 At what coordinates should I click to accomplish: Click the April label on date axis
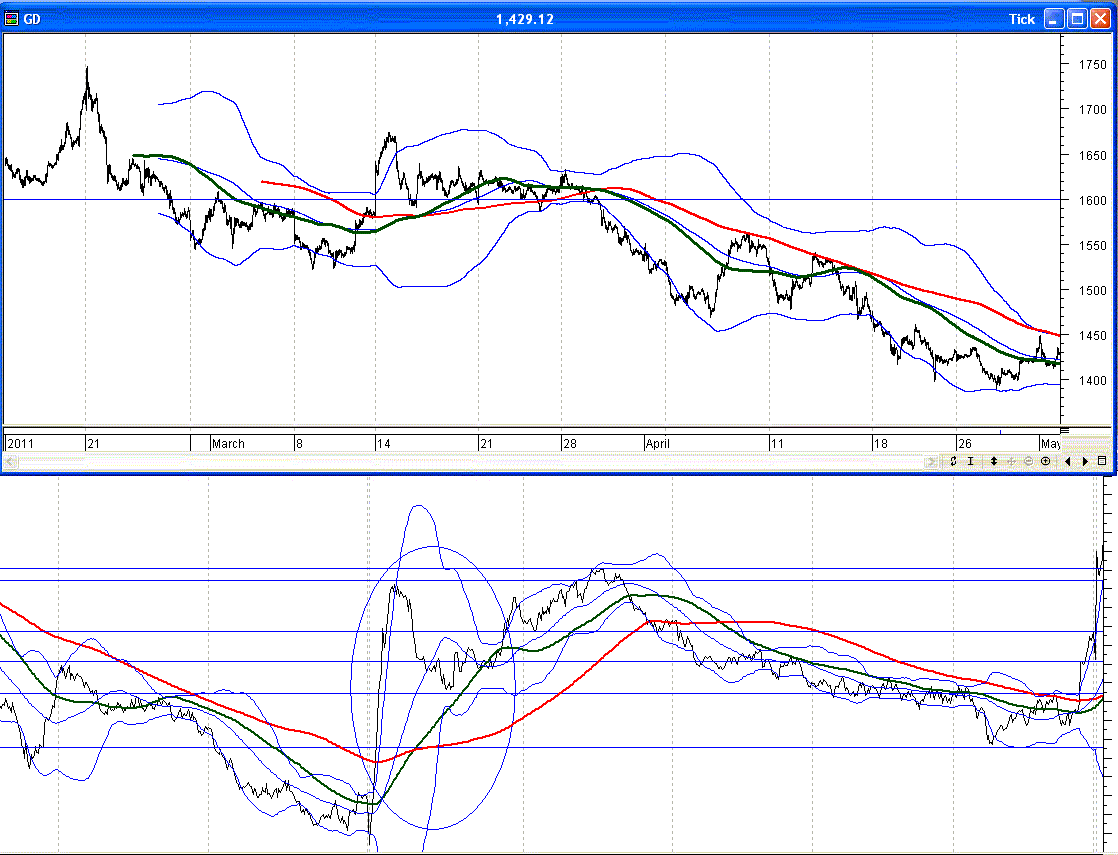coord(657,444)
